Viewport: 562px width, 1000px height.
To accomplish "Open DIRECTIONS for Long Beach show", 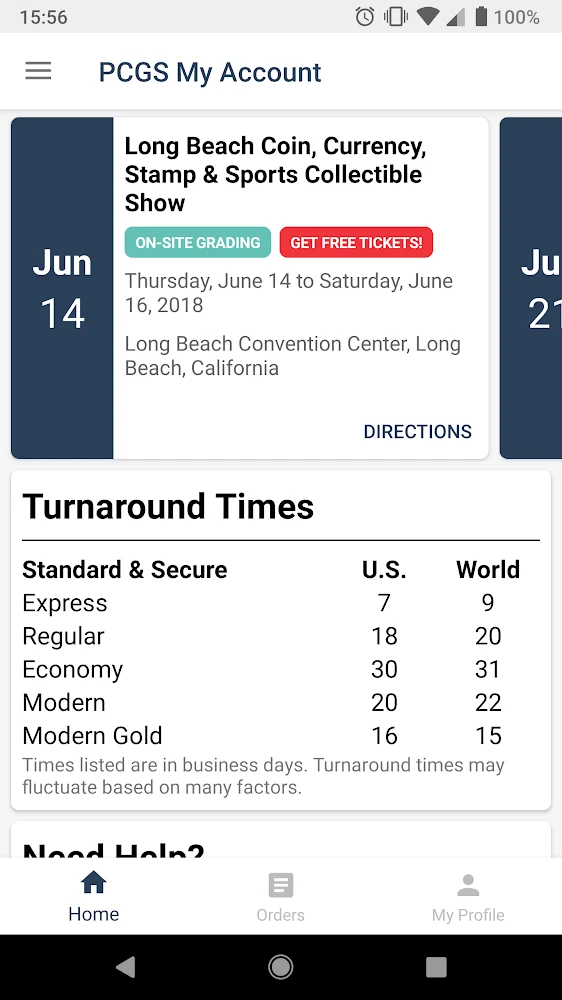I will (x=417, y=432).
